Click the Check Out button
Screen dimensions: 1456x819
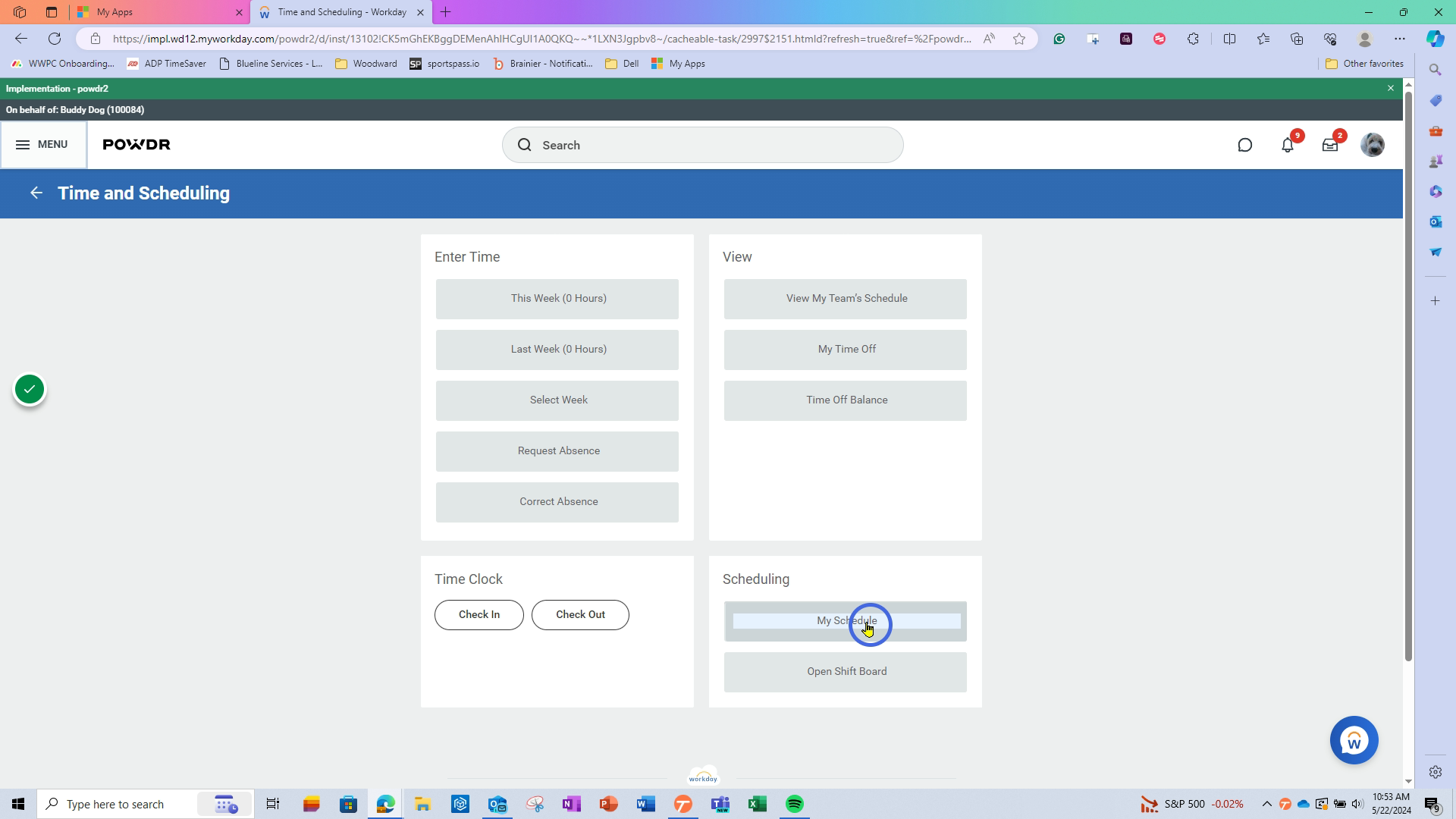pos(580,615)
